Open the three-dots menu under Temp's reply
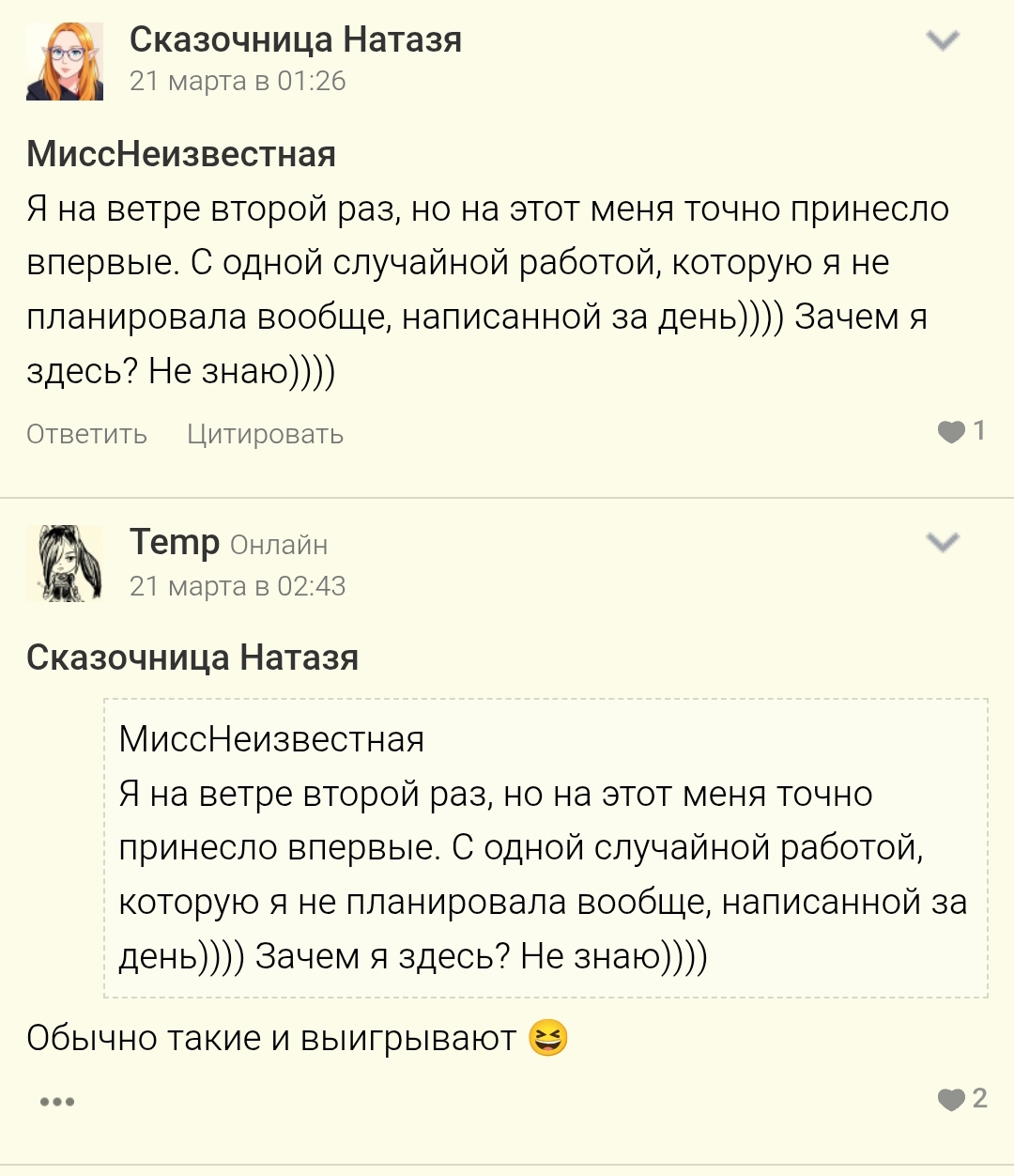1014x1176 pixels. click(x=57, y=1102)
